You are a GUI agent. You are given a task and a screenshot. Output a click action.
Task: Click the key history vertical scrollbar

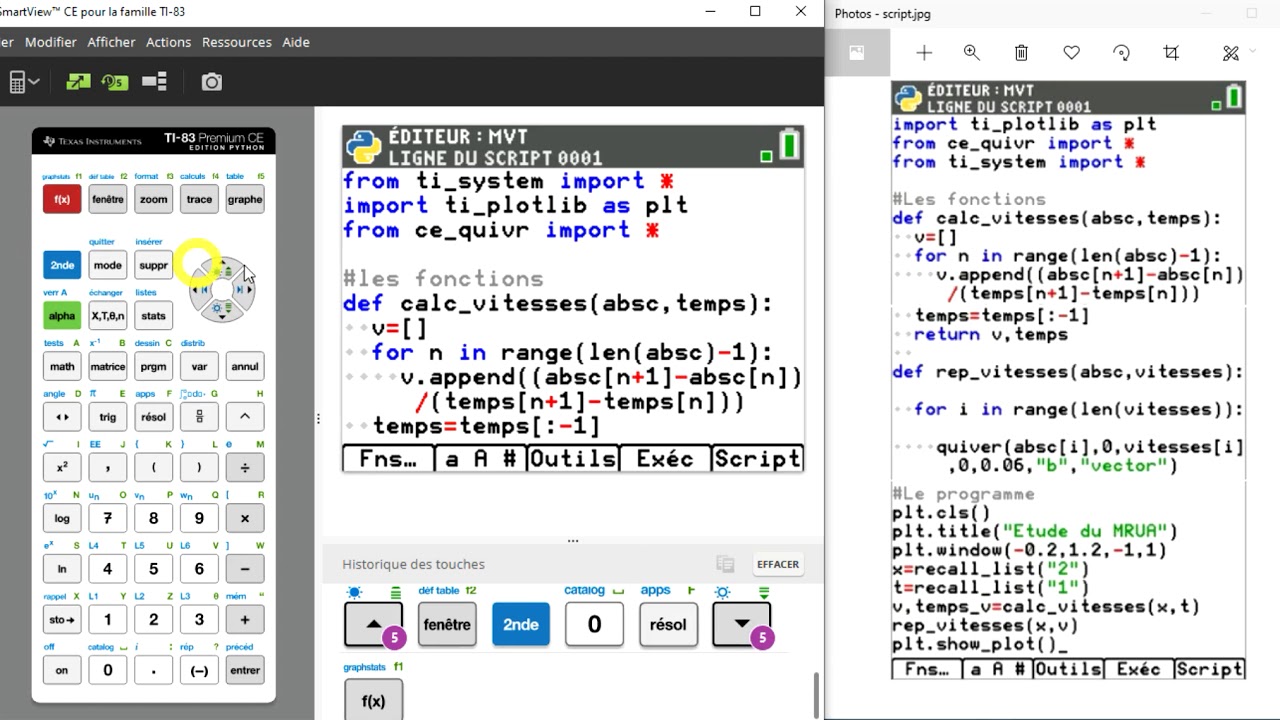click(818, 695)
